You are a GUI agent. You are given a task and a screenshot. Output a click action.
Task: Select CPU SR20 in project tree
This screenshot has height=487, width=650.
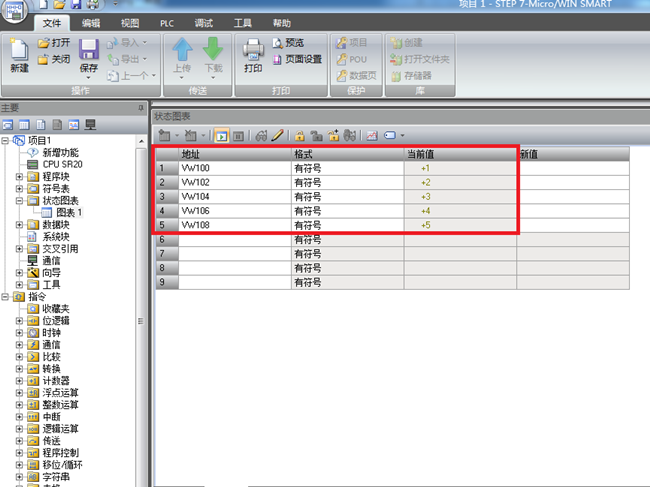(62, 165)
